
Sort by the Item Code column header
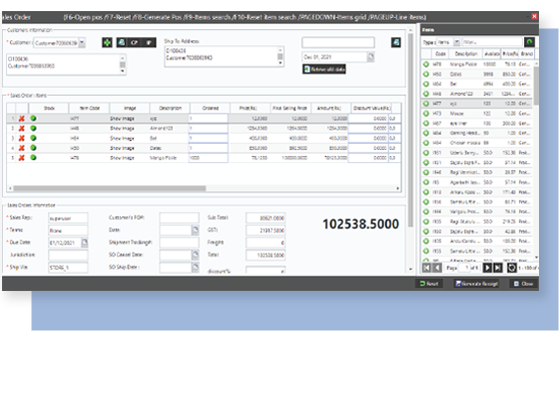click(89, 108)
